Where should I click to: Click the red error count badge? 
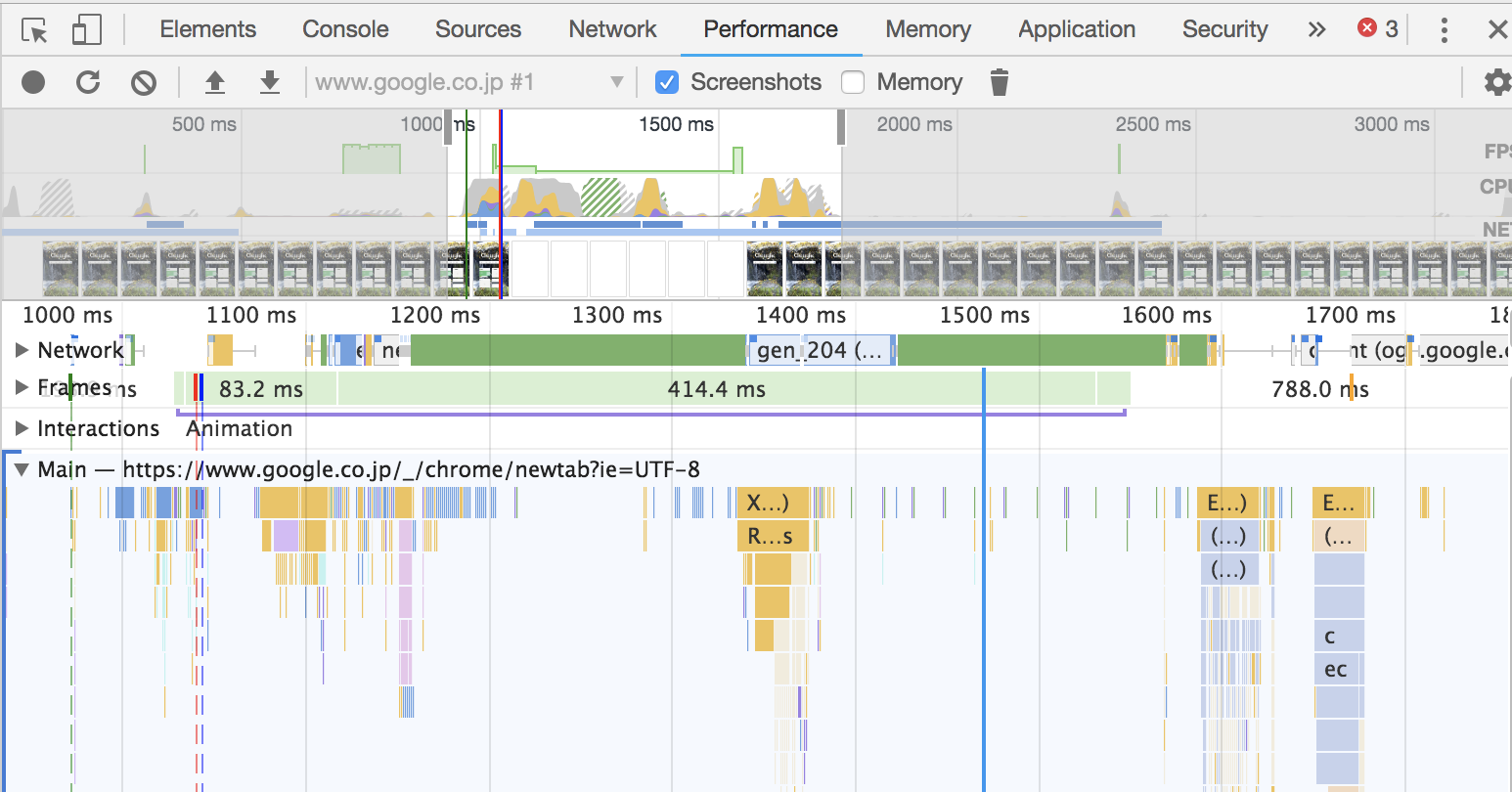tap(1378, 29)
